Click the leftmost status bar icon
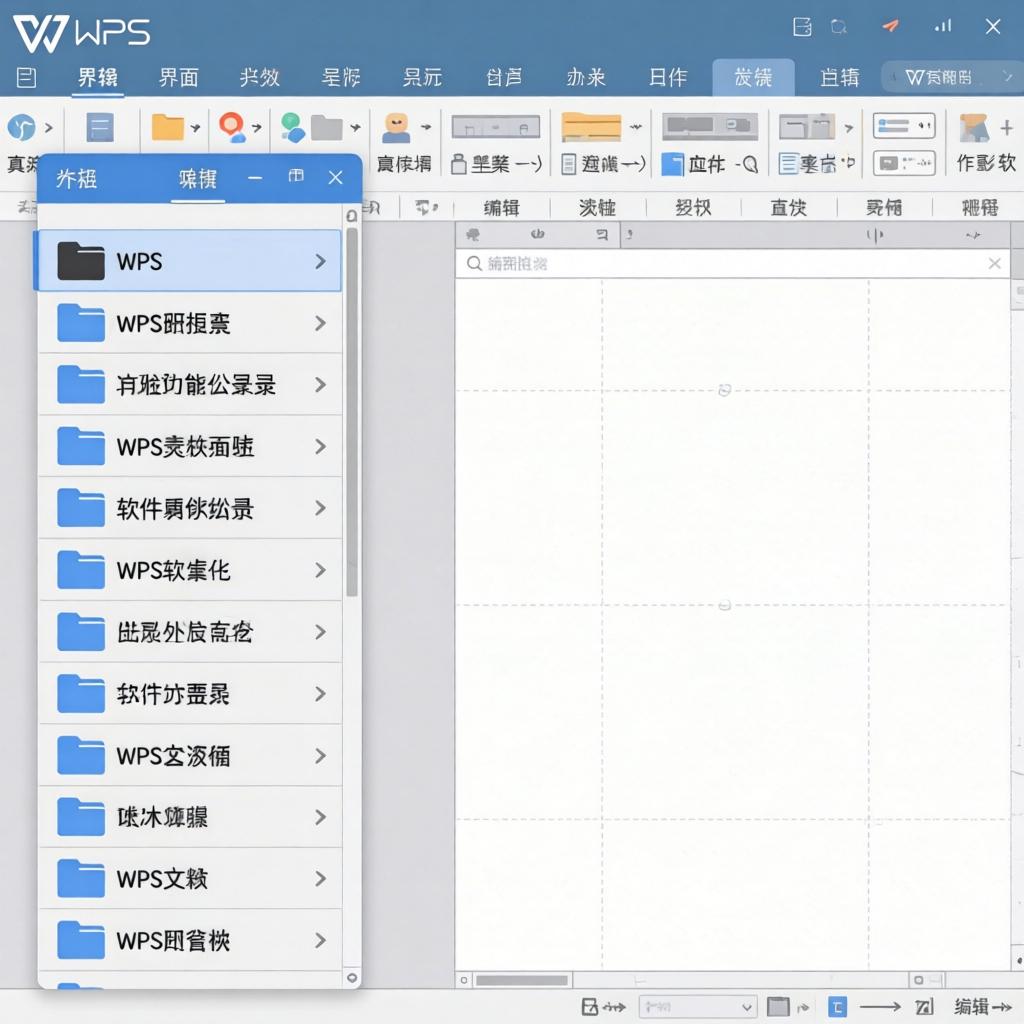The image size is (1024, 1024). coord(590,1006)
